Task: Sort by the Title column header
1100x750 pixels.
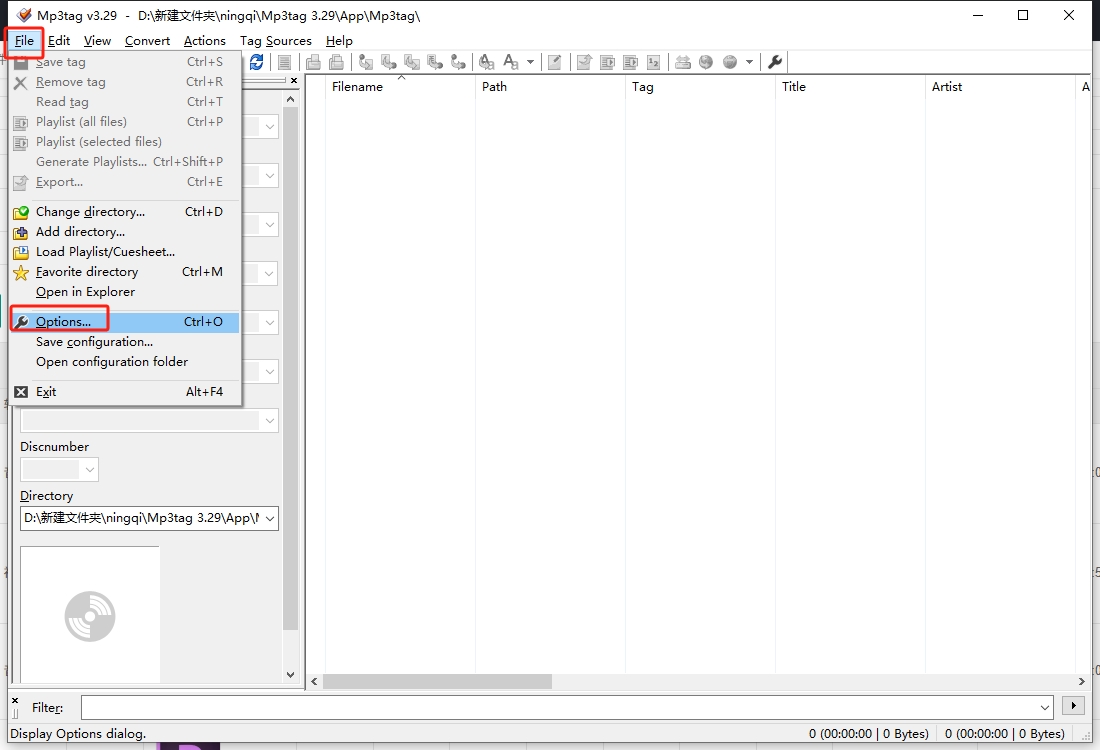Action: 850,86
